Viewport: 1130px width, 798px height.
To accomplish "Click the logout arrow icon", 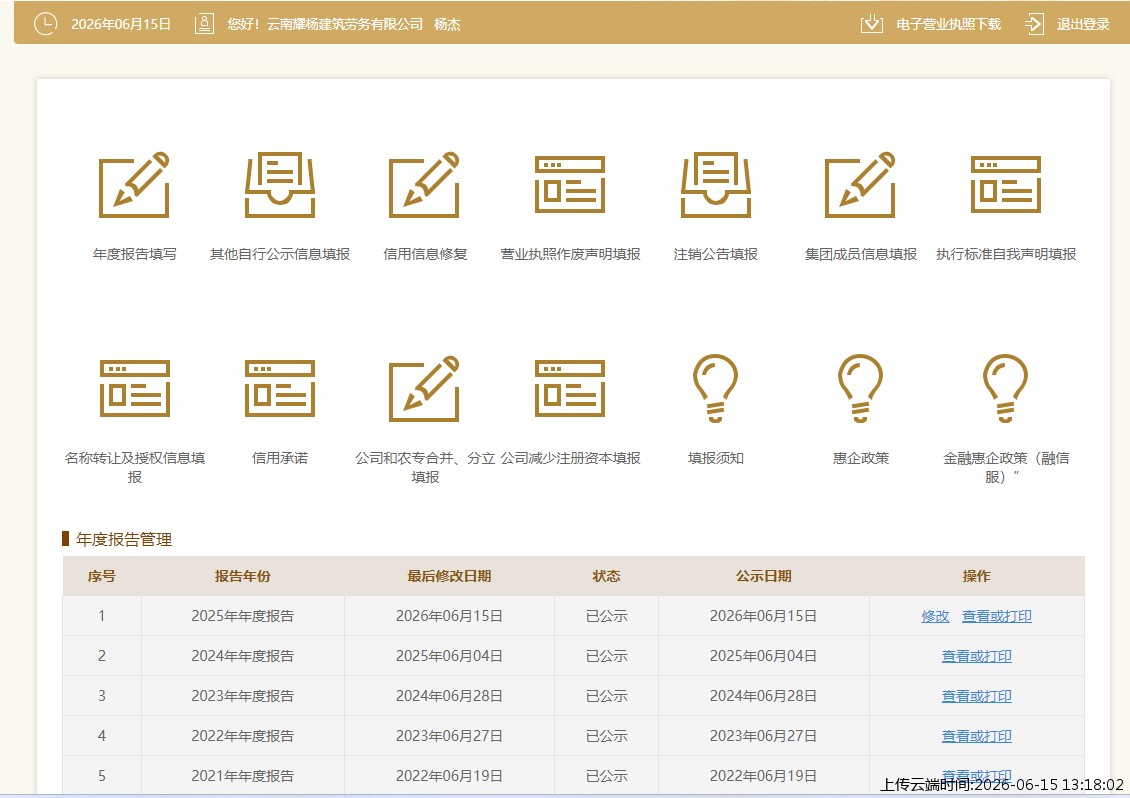I will click(x=1034, y=24).
